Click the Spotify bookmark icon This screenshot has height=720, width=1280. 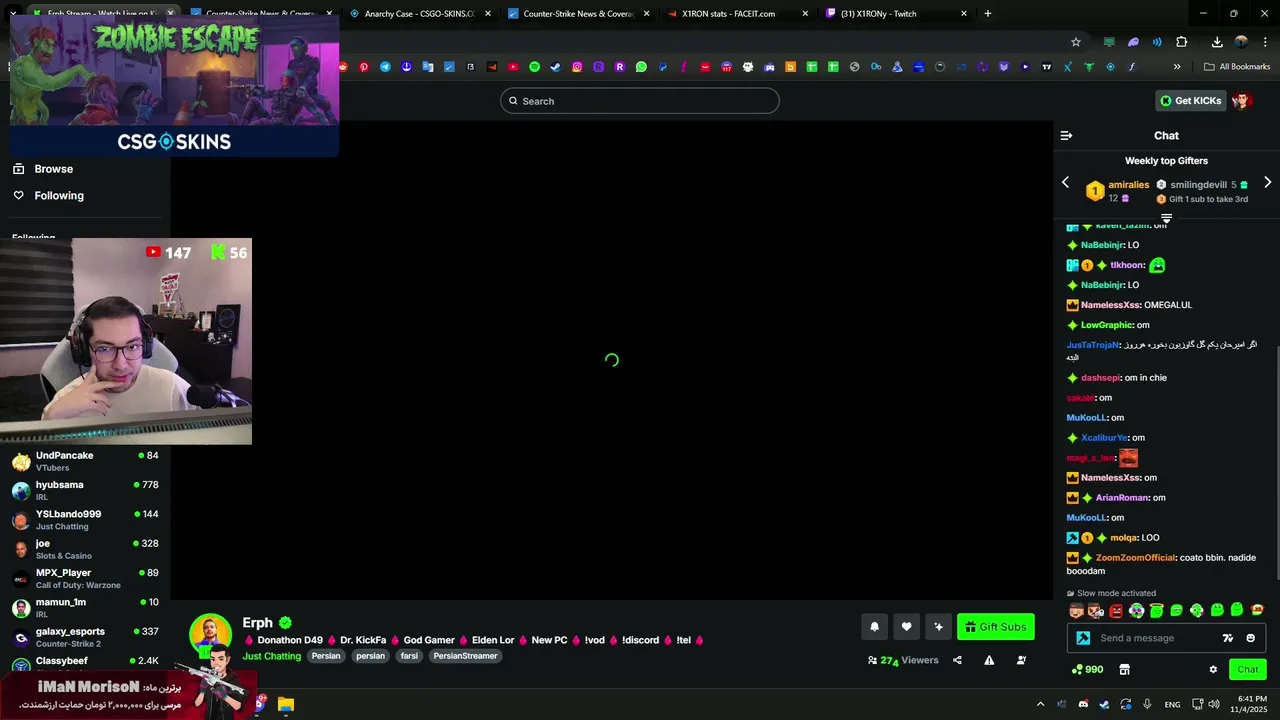click(534, 67)
